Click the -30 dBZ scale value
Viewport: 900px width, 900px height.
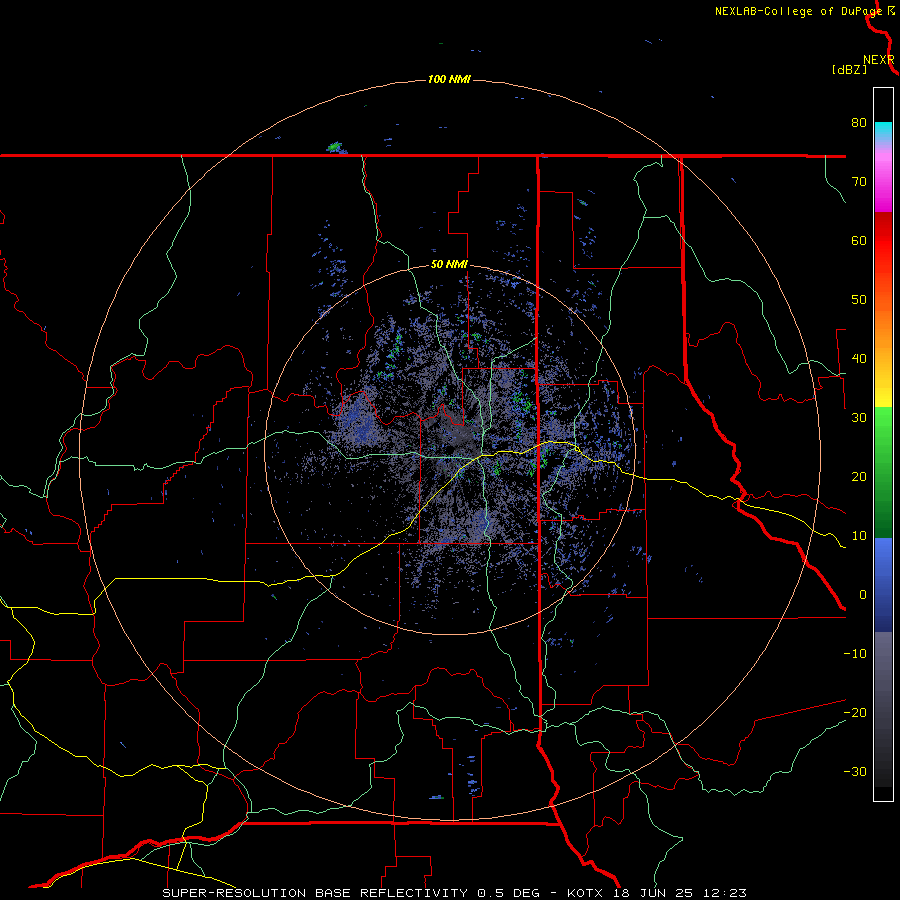[855, 772]
